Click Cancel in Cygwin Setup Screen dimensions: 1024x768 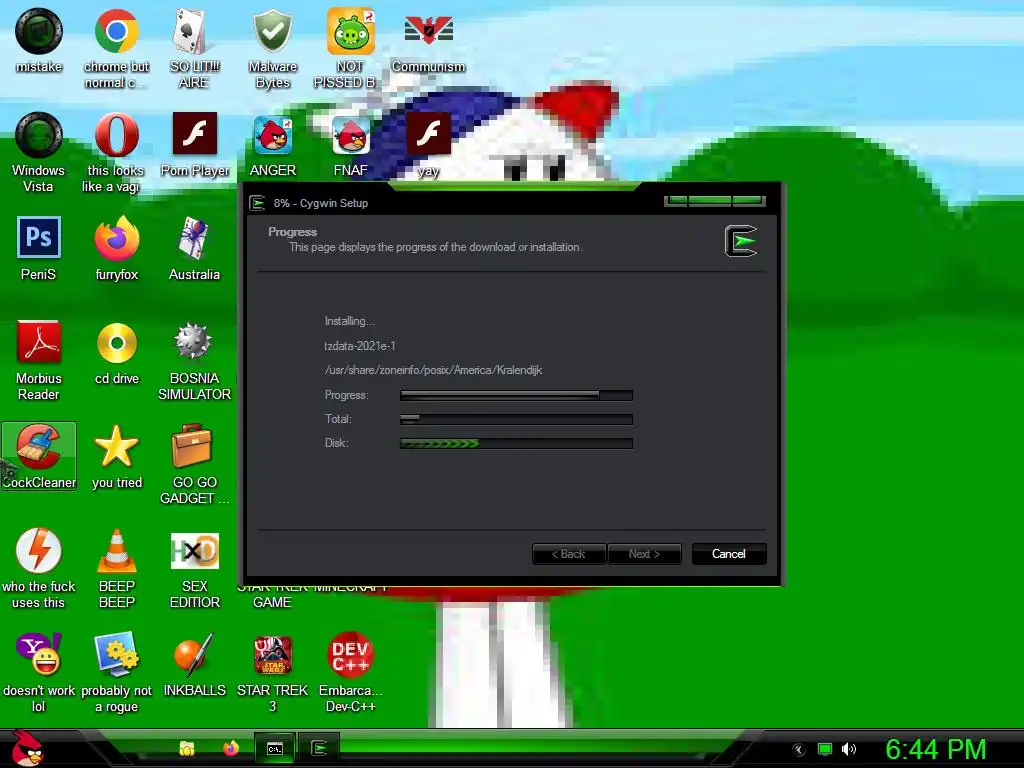click(729, 554)
